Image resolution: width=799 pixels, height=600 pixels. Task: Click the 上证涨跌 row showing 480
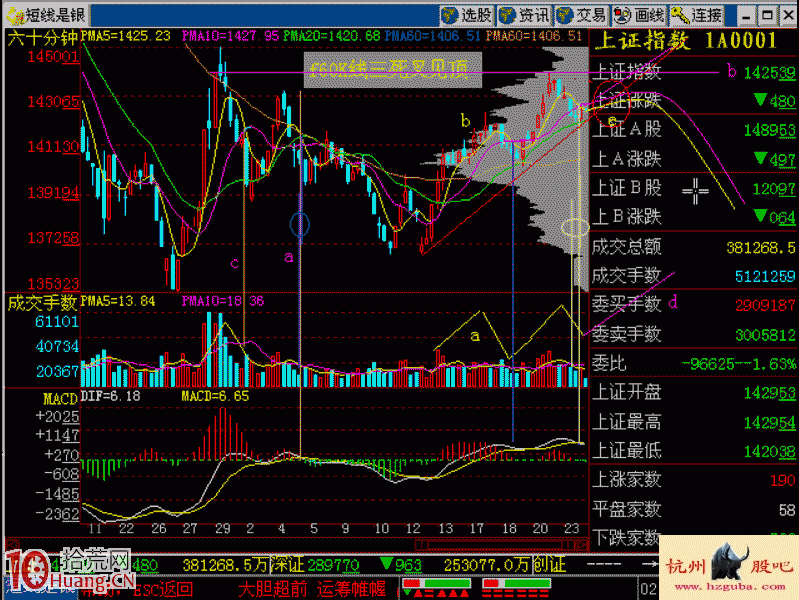[693, 101]
